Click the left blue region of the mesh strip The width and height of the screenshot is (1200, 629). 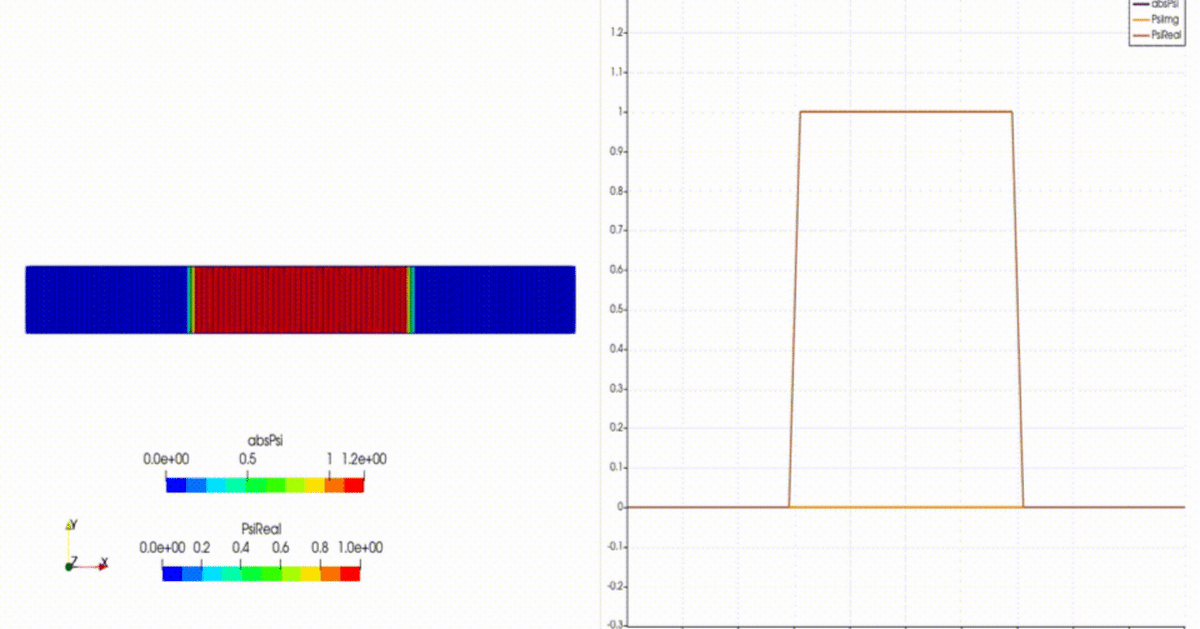pyautogui.click(x=106, y=299)
